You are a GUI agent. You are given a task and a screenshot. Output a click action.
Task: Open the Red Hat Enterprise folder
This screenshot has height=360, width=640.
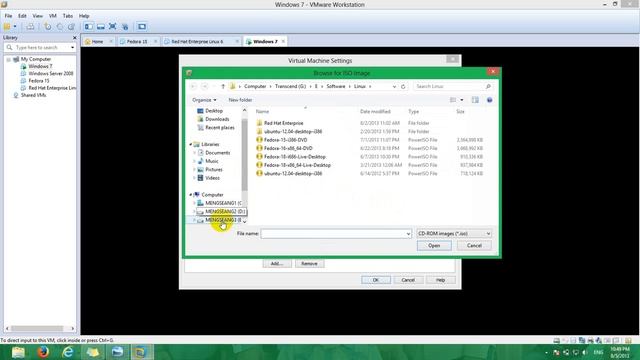(283, 123)
